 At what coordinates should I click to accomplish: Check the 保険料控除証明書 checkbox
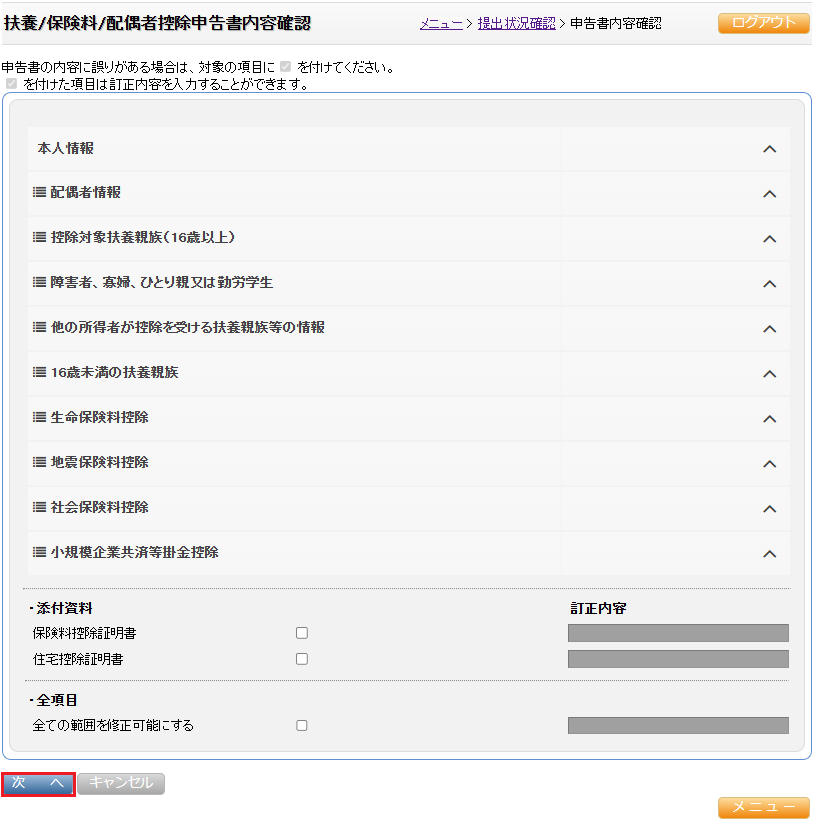(302, 633)
